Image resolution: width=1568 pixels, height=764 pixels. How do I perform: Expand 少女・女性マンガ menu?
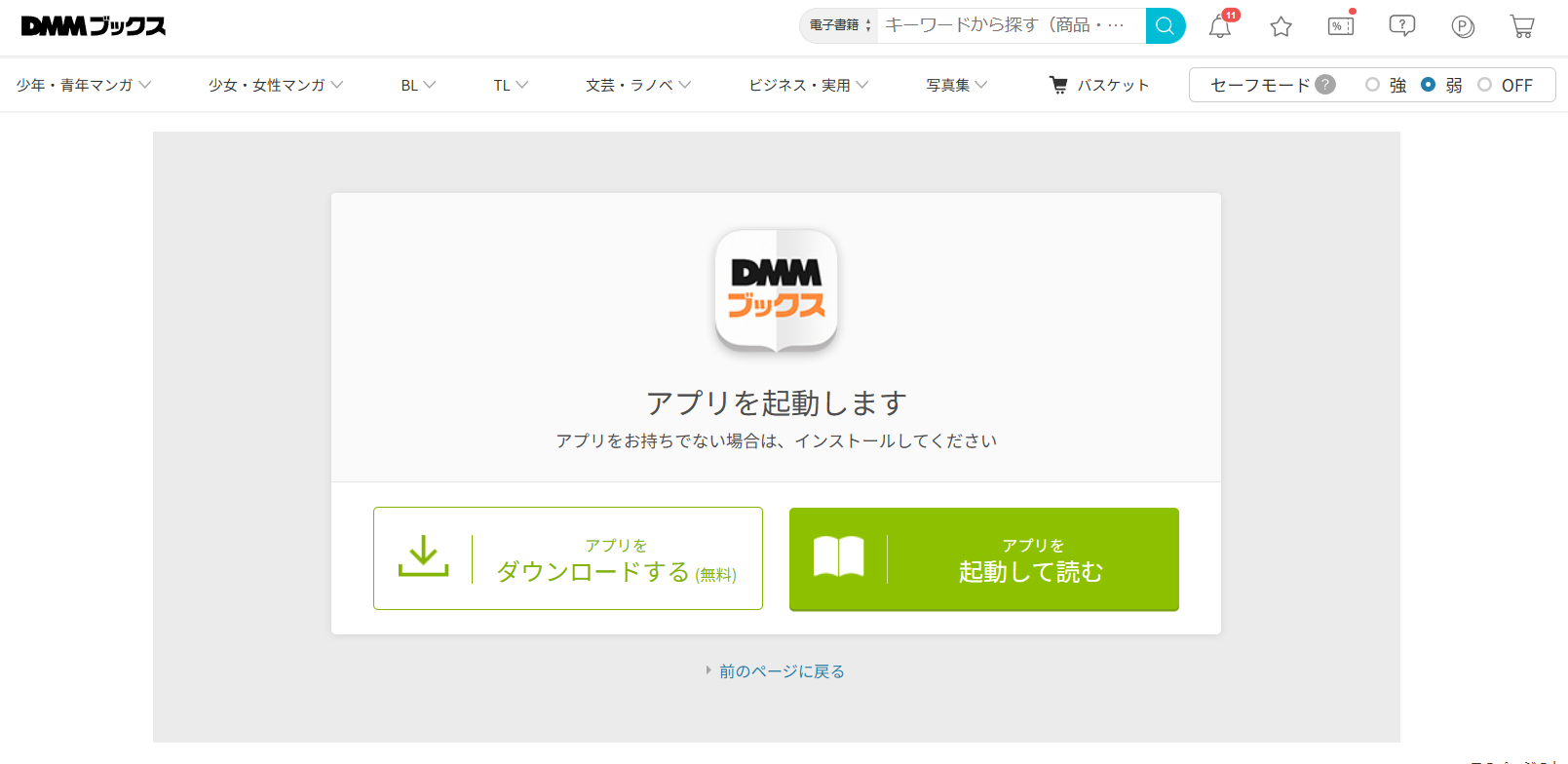276,85
